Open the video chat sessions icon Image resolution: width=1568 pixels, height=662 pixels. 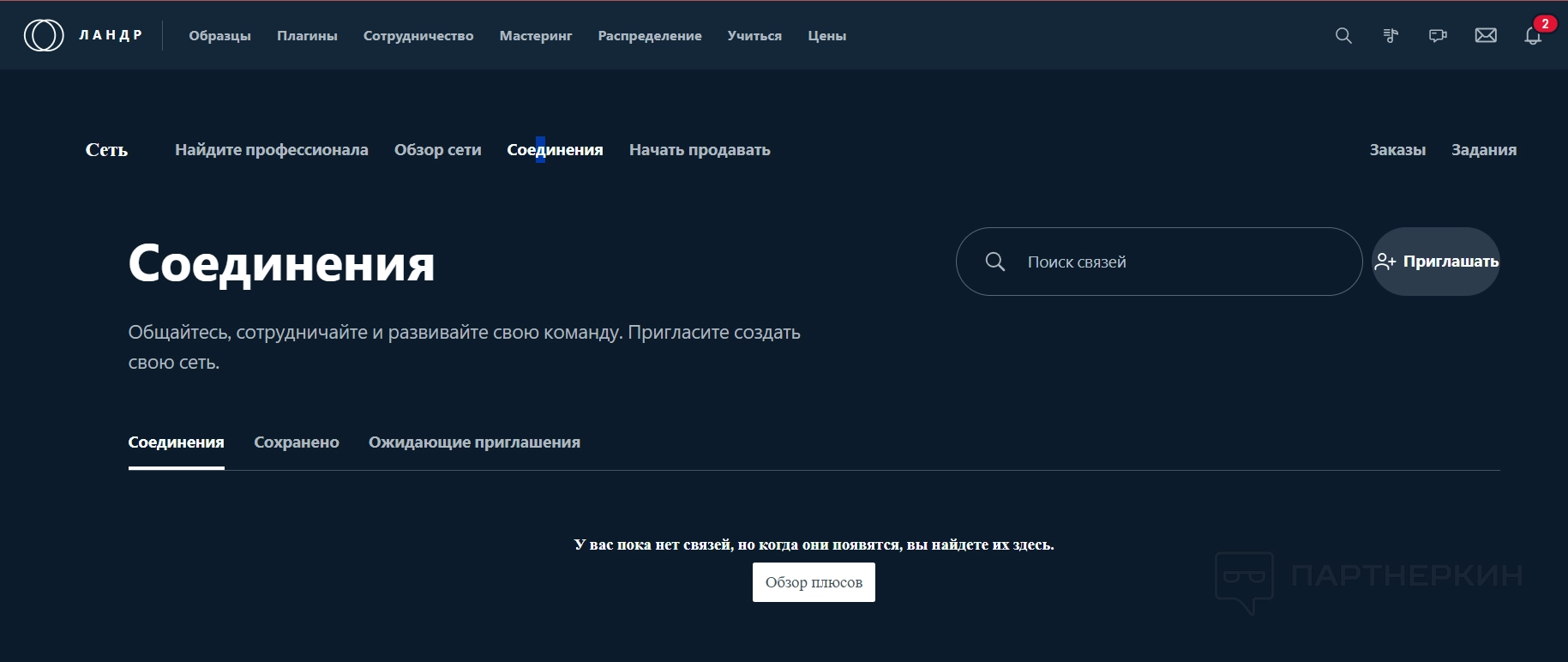pyautogui.click(x=1438, y=35)
